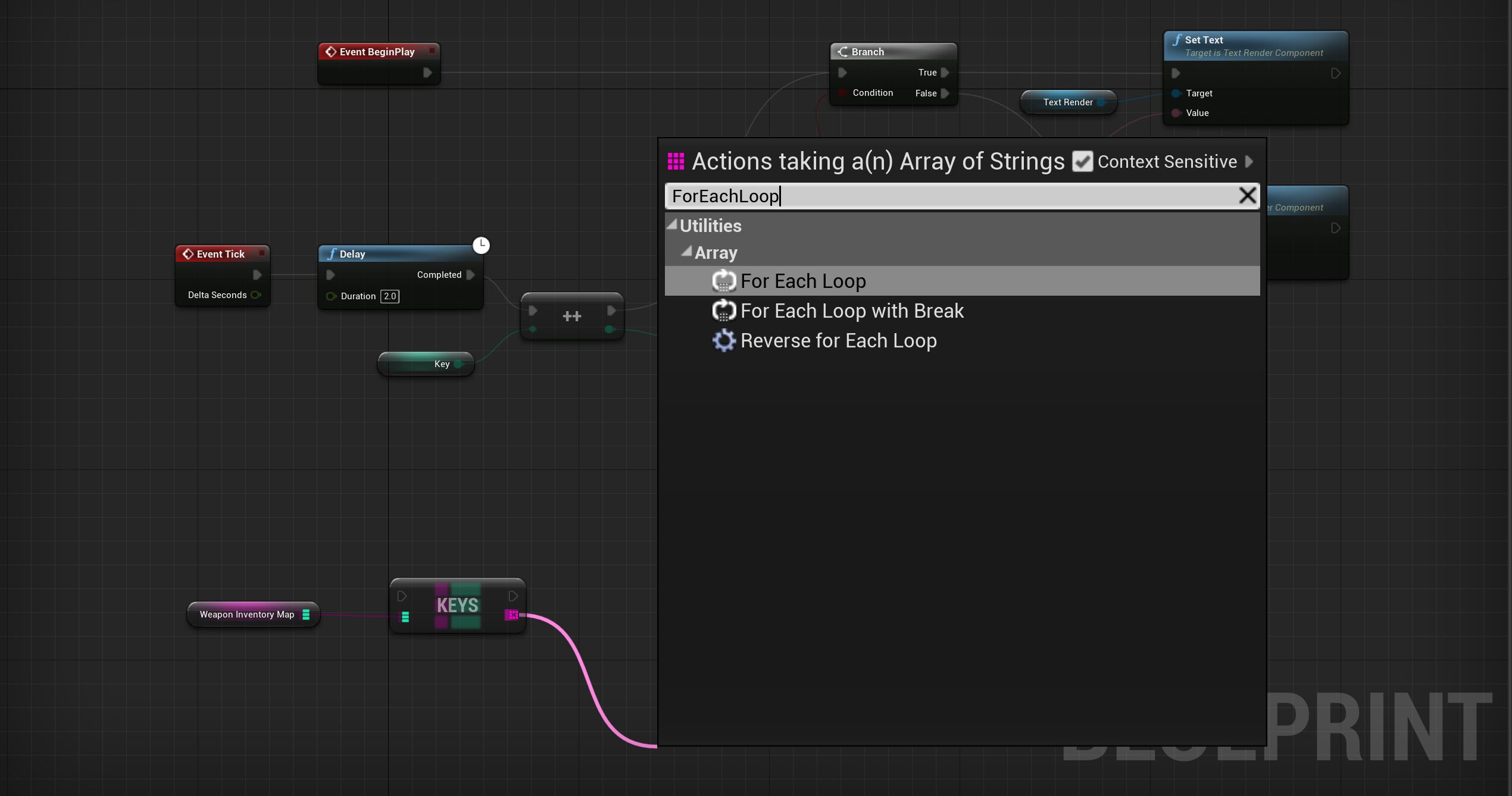Open the Context Sensitive chevron options
This screenshot has height=796, width=1512.
click(x=1249, y=161)
